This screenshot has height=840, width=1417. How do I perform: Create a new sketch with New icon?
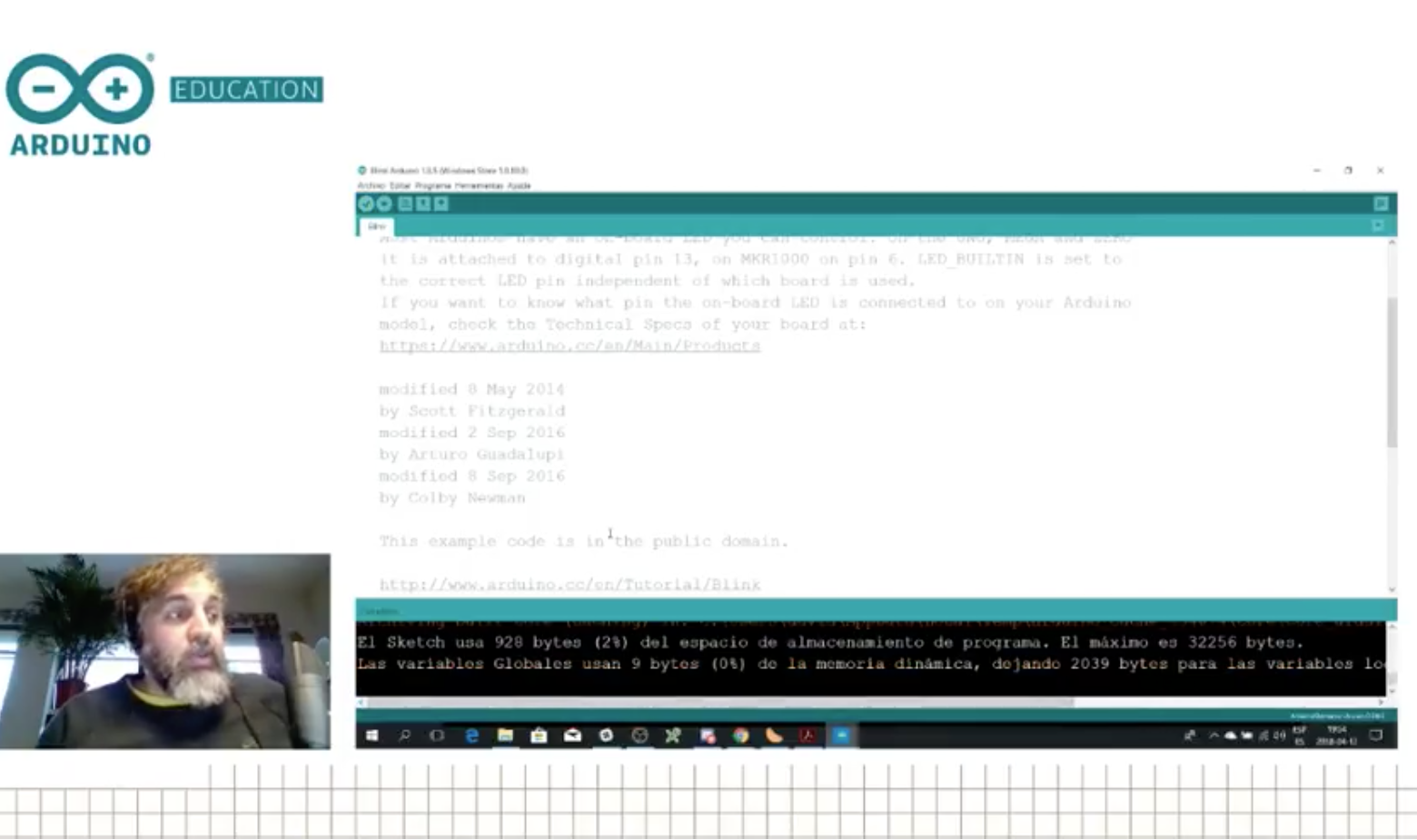click(405, 204)
